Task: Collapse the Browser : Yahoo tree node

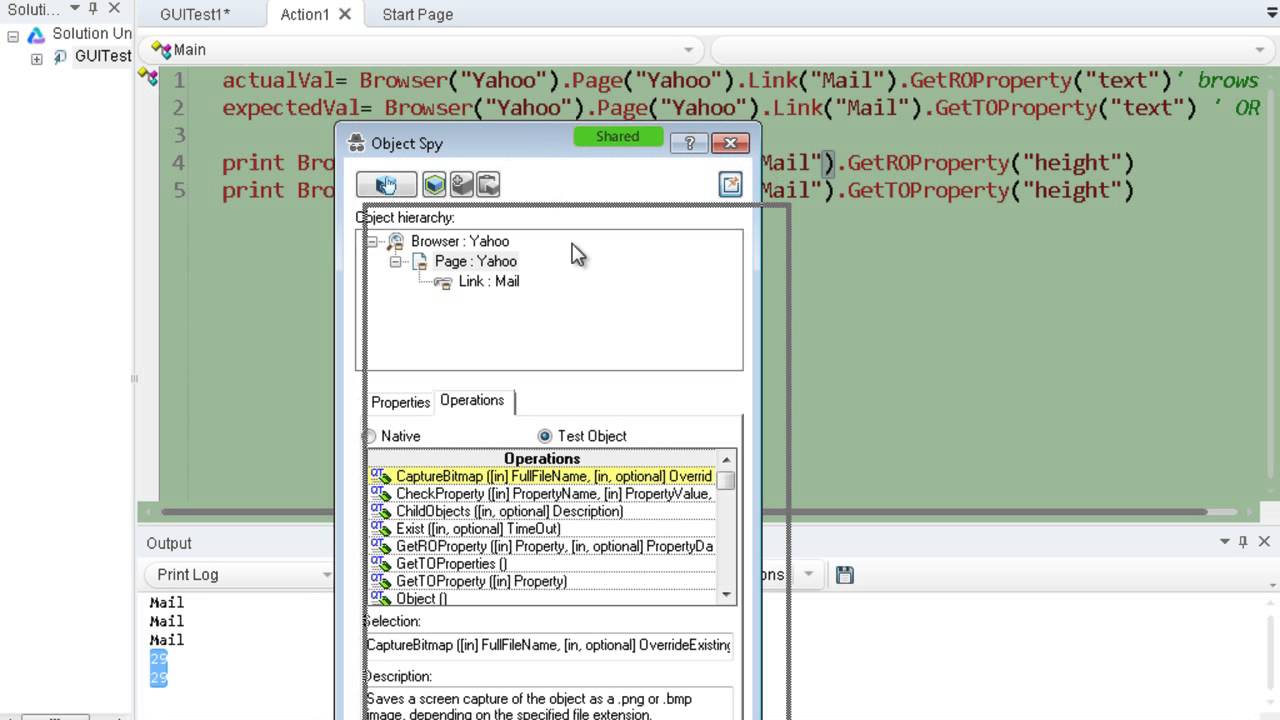Action: 372,241
